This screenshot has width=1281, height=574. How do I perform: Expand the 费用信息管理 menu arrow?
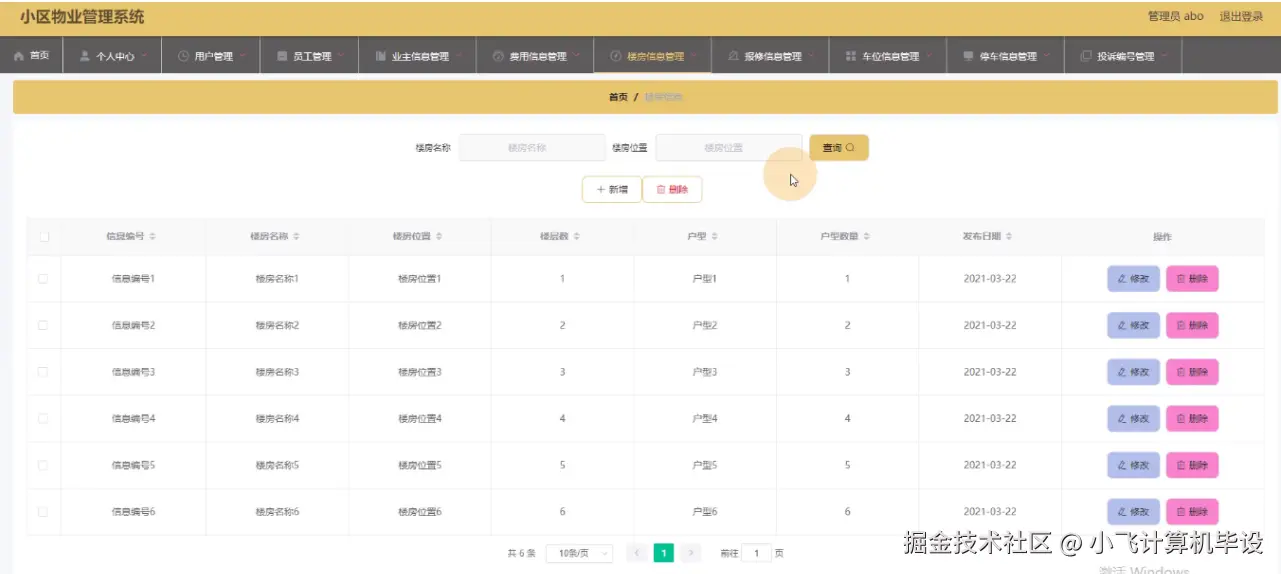tap(577, 56)
